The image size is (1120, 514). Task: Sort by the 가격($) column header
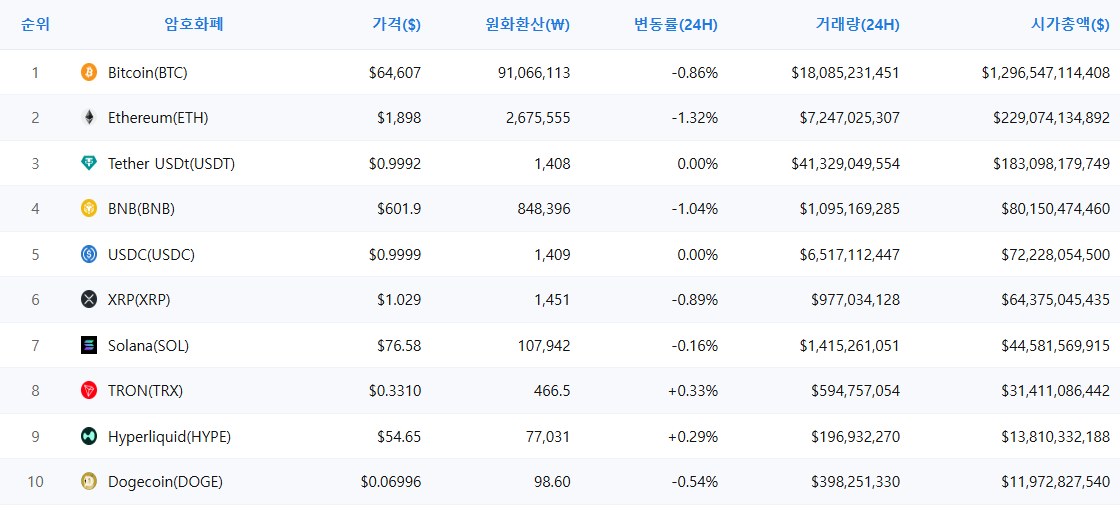(x=396, y=25)
